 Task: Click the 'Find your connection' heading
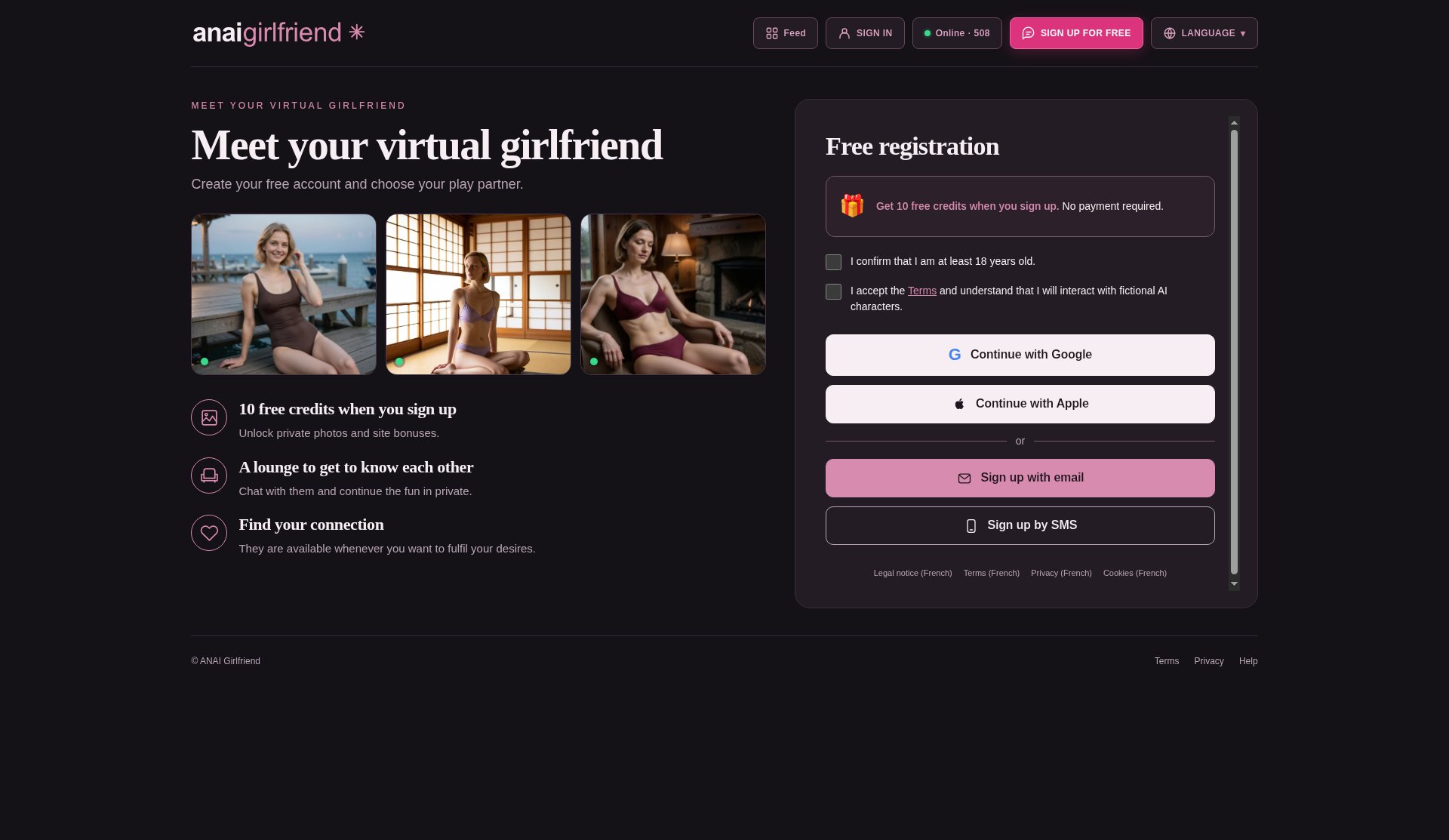(x=311, y=525)
